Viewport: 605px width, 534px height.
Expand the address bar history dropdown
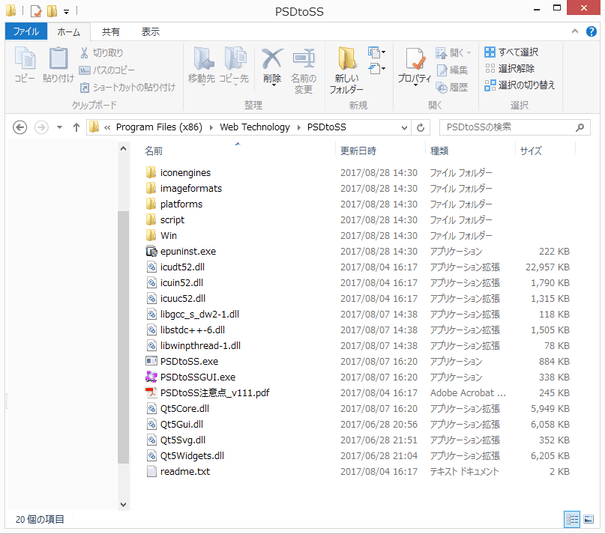pyautogui.click(x=404, y=128)
